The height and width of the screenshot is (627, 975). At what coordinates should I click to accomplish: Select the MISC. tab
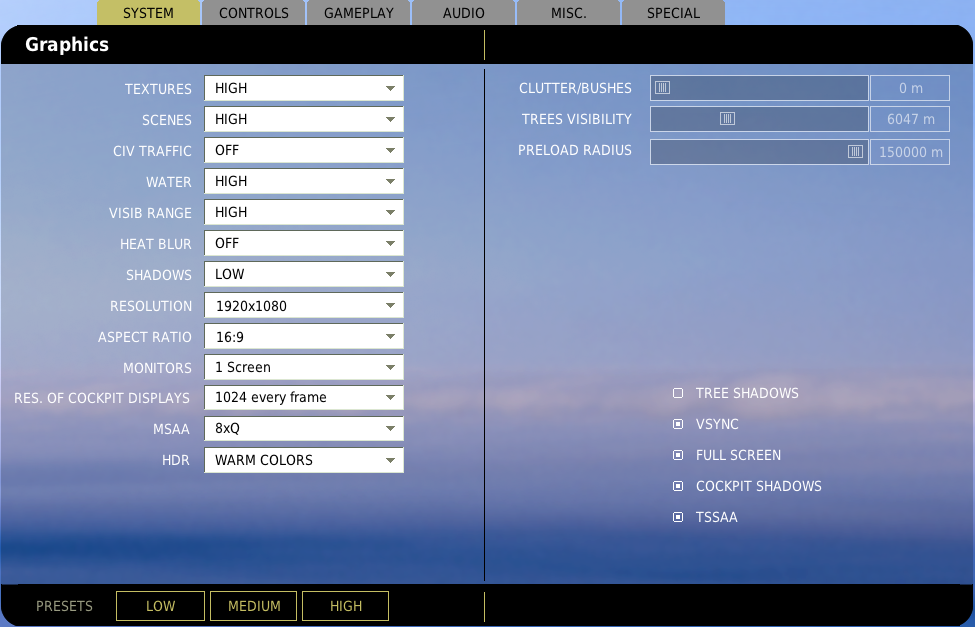tap(568, 12)
